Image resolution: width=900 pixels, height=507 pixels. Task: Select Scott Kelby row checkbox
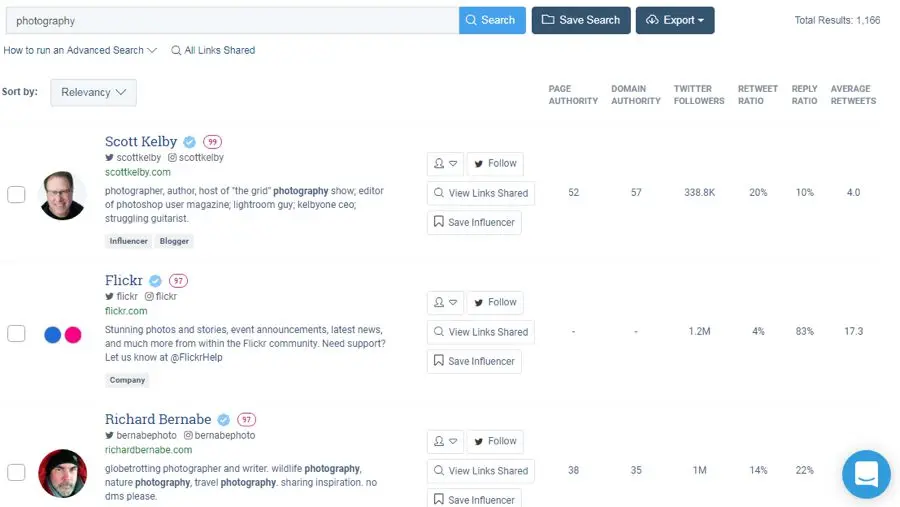(16, 195)
